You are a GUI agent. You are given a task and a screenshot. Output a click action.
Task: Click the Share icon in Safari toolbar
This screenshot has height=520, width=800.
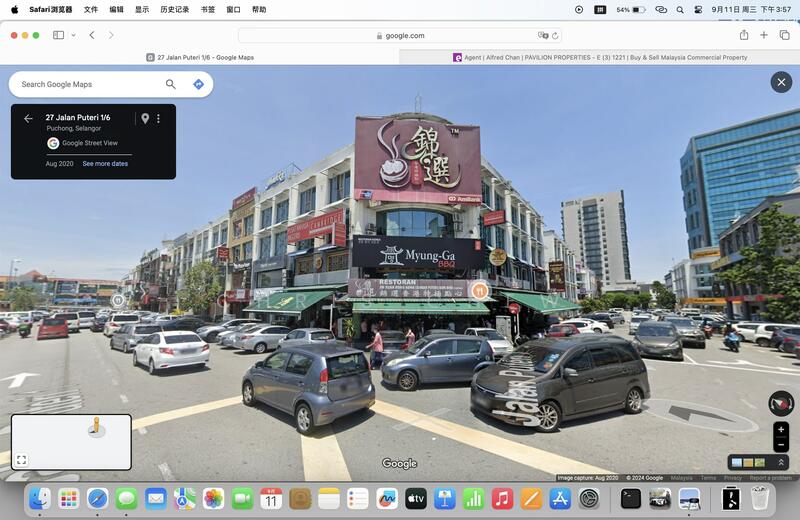pyautogui.click(x=744, y=35)
